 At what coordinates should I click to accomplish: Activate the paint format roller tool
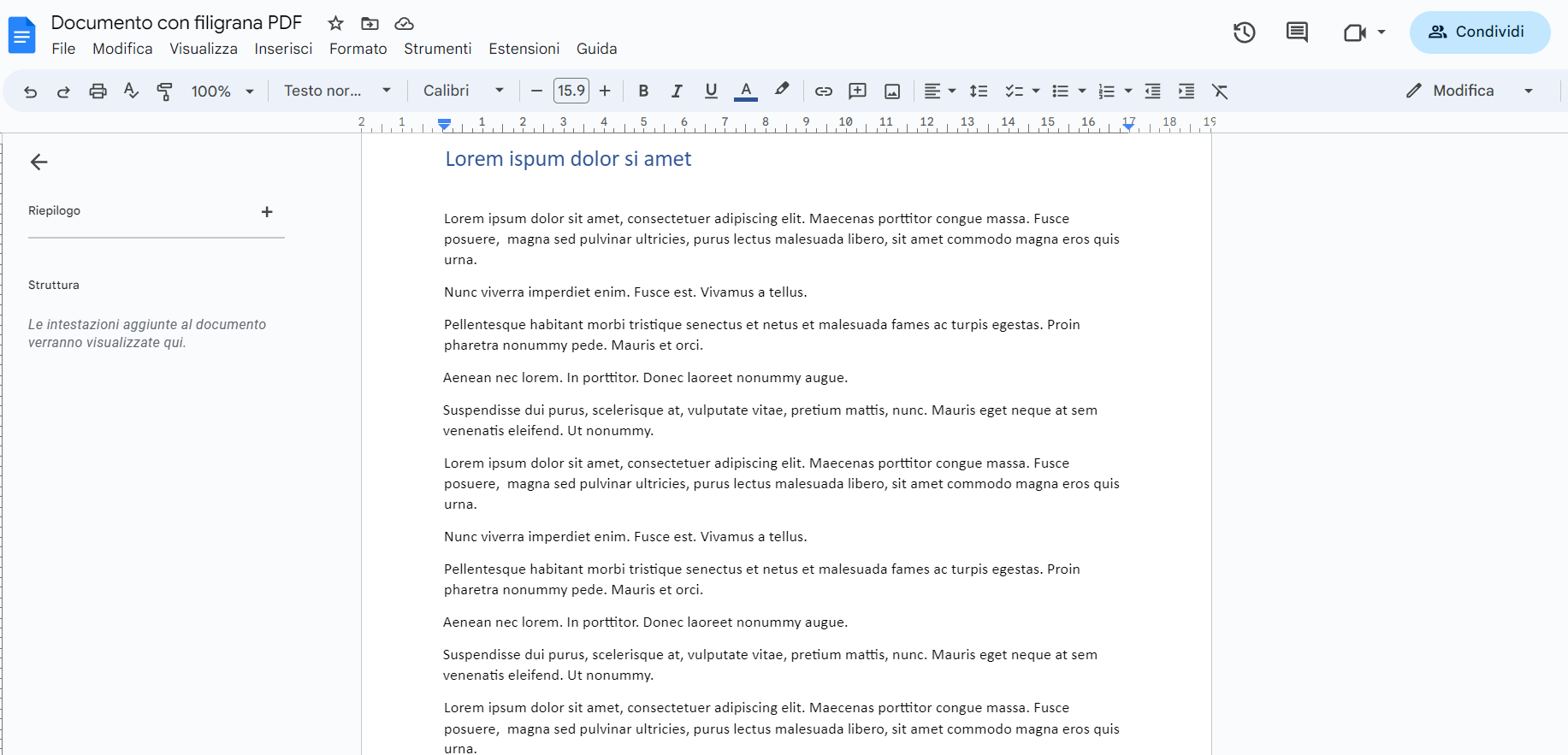(x=165, y=91)
